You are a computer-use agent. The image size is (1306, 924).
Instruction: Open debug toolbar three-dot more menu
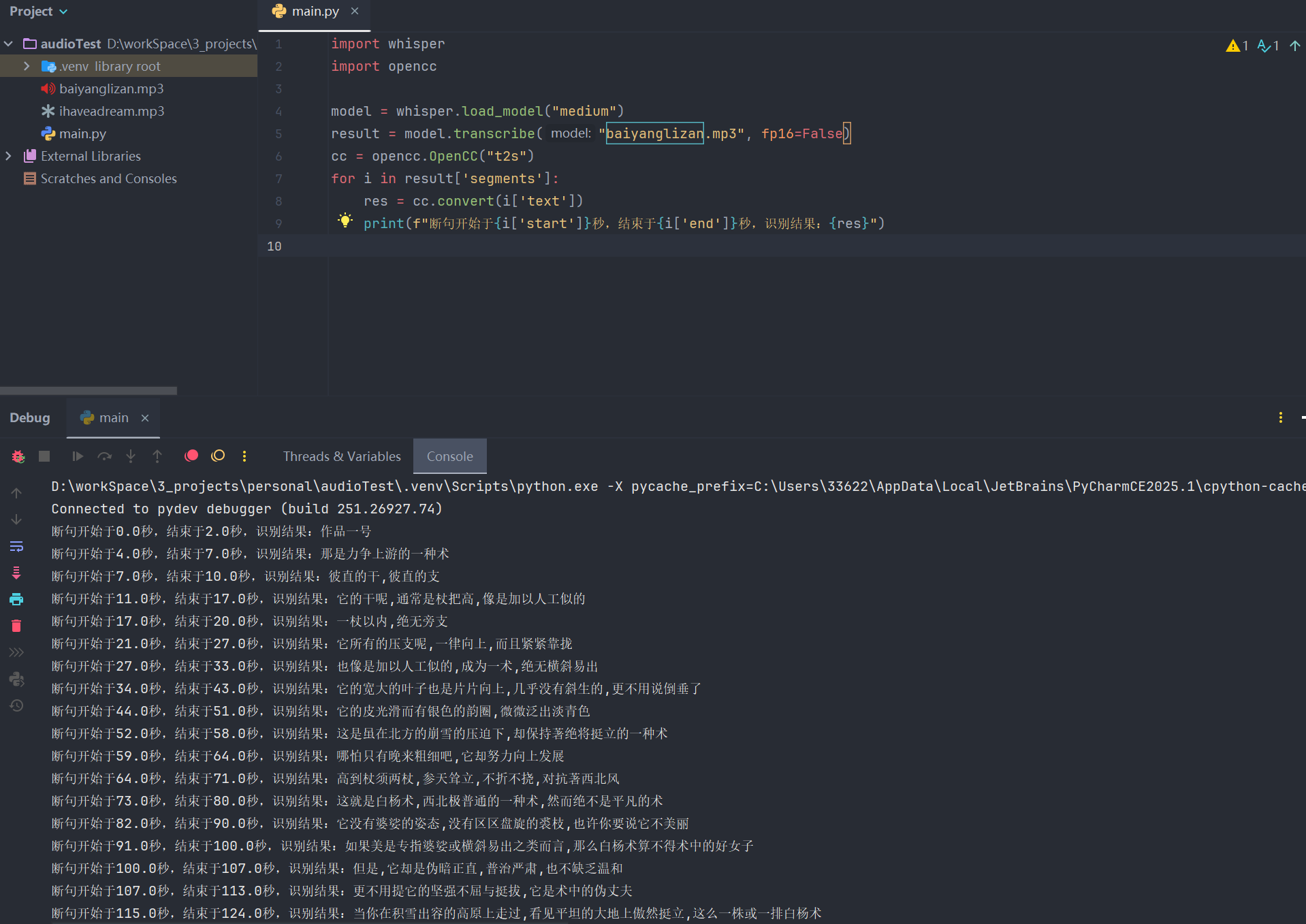point(244,456)
